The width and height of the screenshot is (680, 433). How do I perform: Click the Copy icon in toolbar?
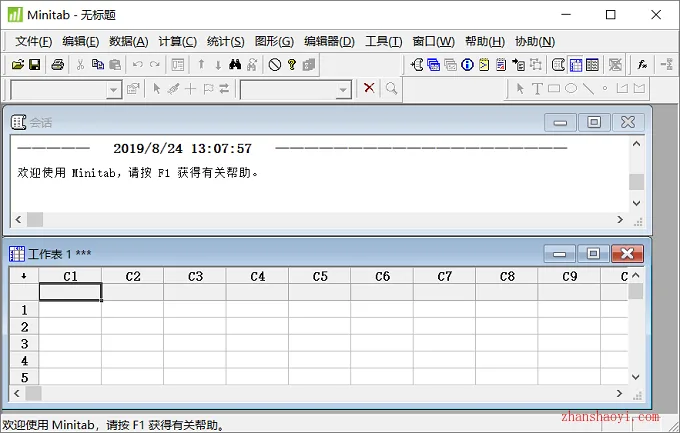[98, 65]
